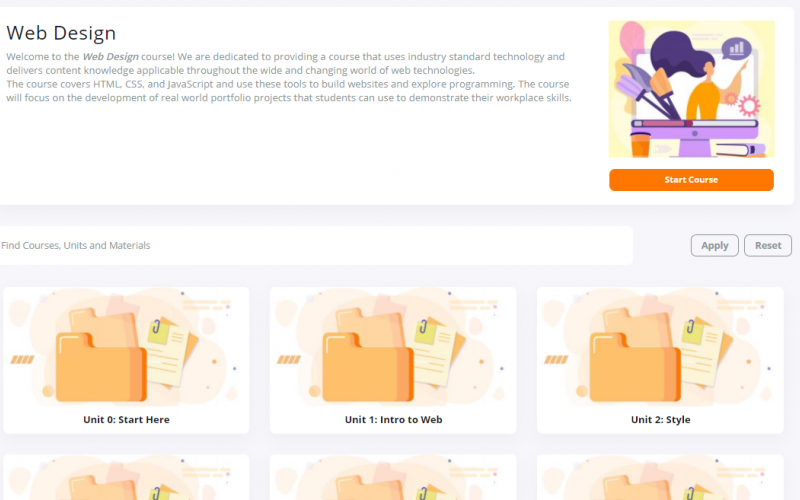Select the Unit 2: Style title

[660, 419]
